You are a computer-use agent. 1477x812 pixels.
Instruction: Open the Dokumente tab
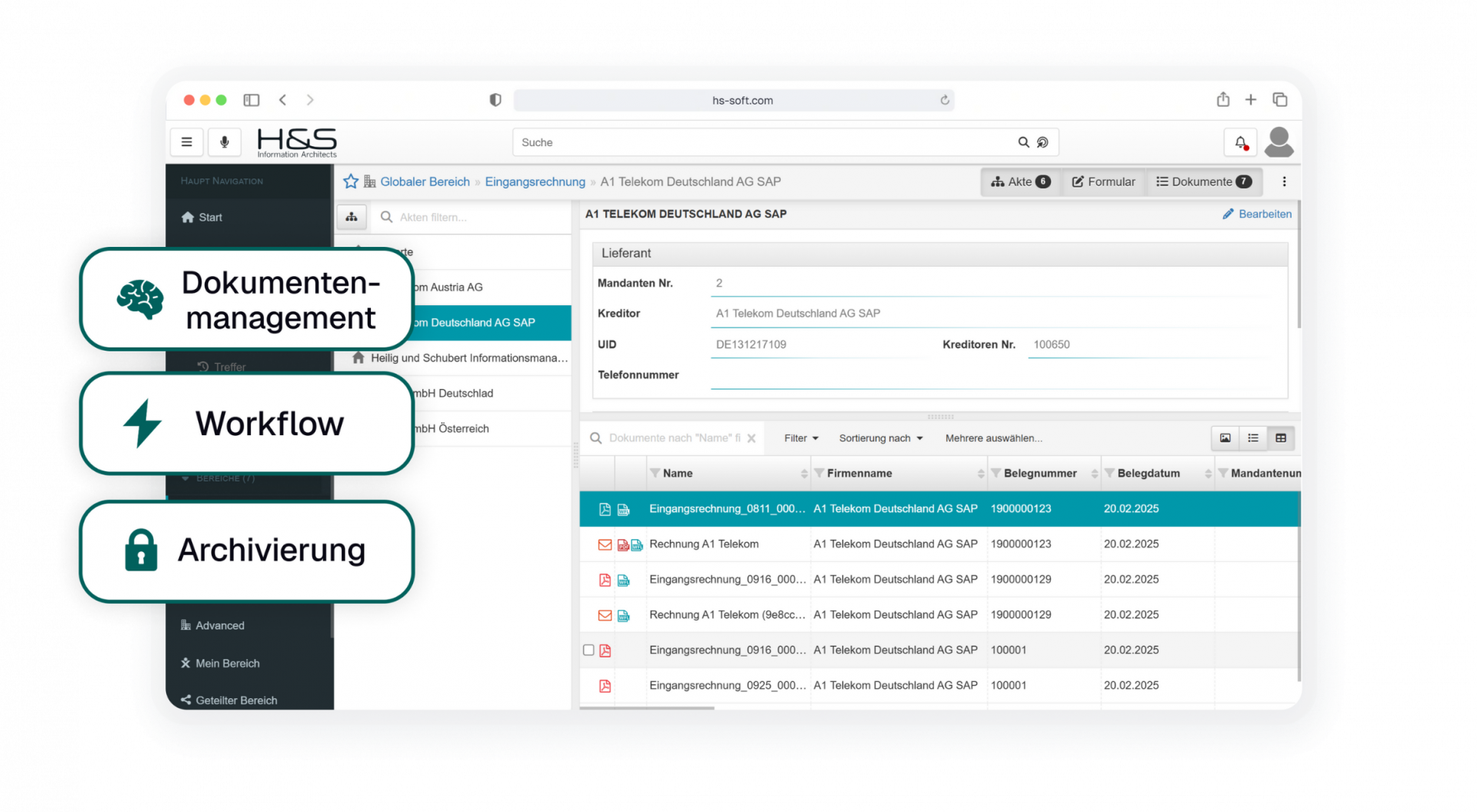tap(1204, 181)
